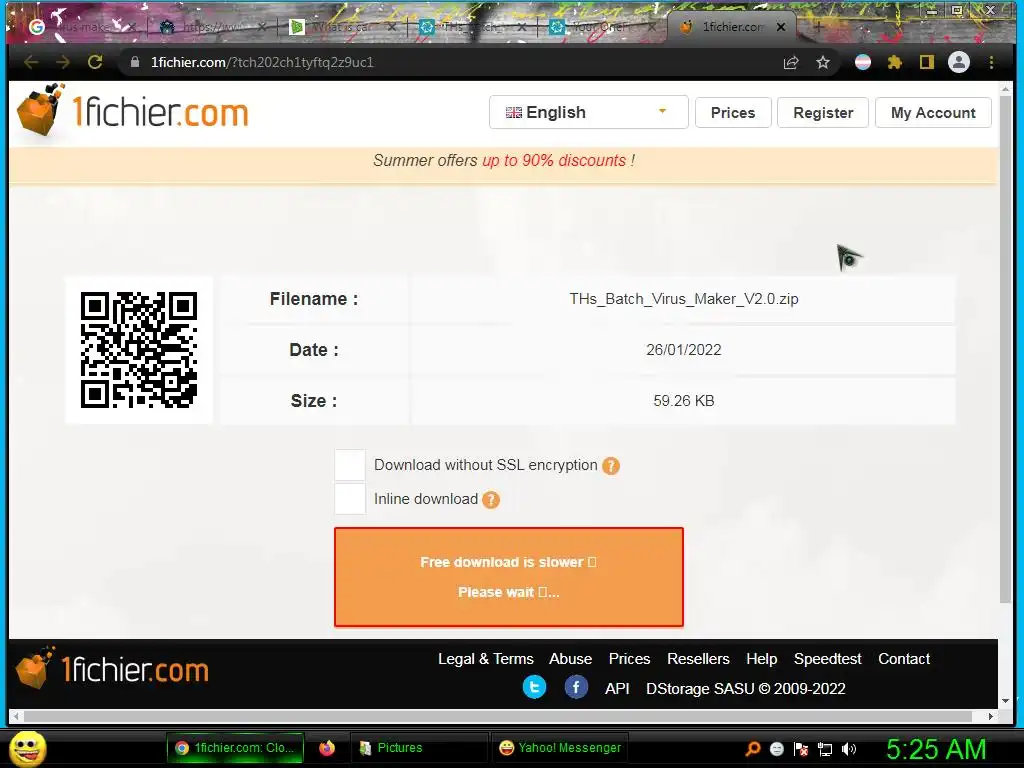Open the Prices page from header
1024x768 pixels.
coord(733,112)
